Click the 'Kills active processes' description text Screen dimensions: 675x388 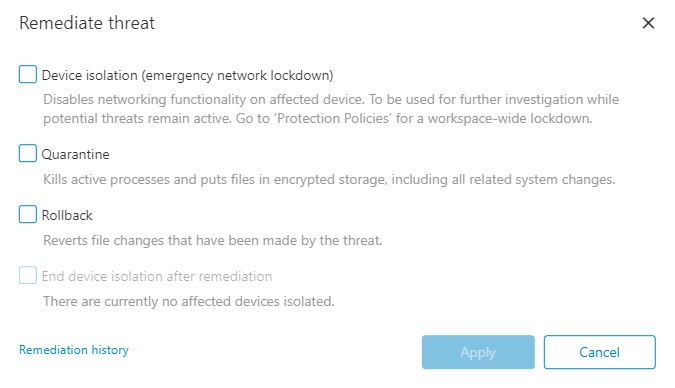click(x=329, y=179)
